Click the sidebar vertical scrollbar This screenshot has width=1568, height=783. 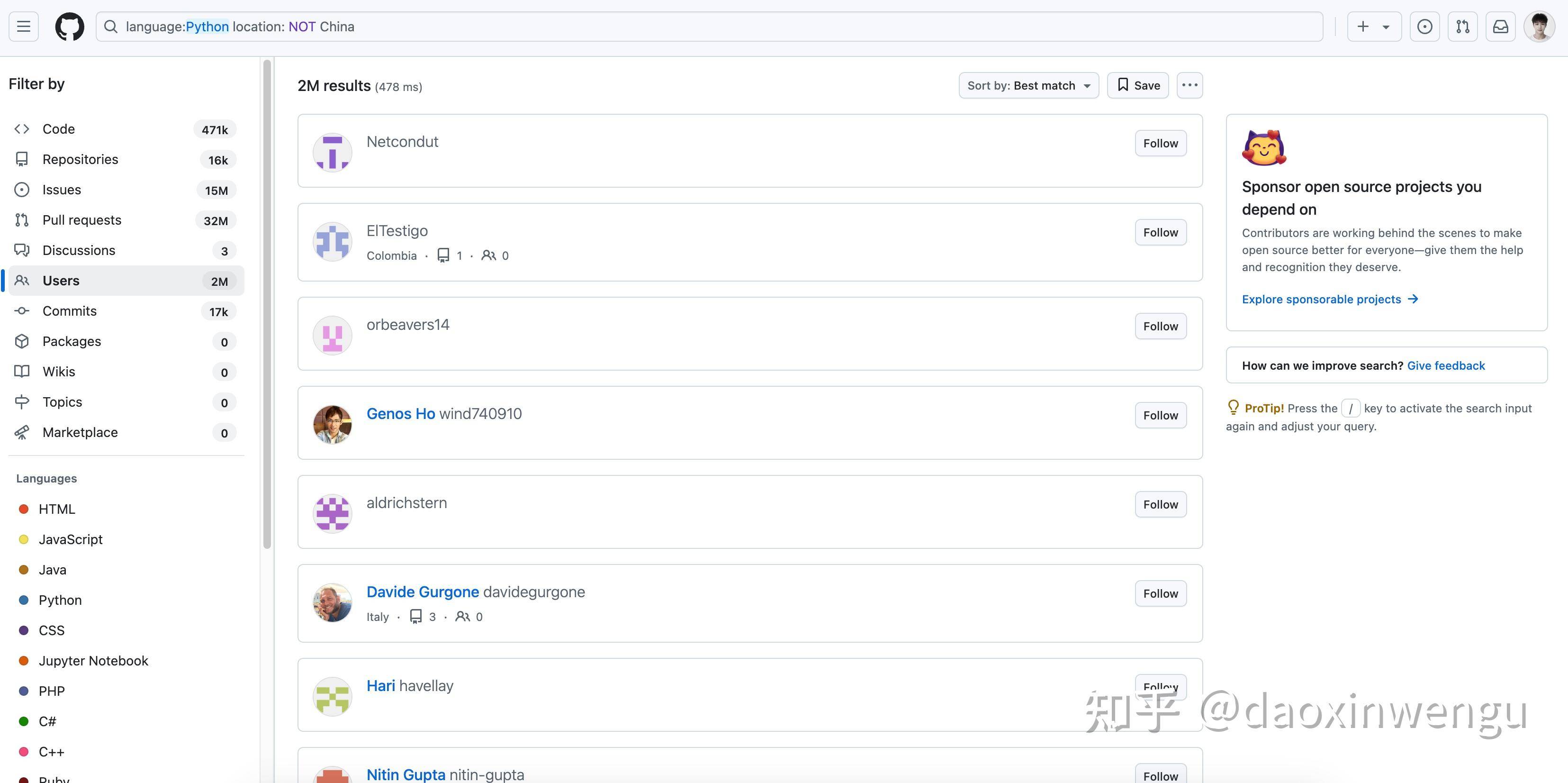click(267, 304)
